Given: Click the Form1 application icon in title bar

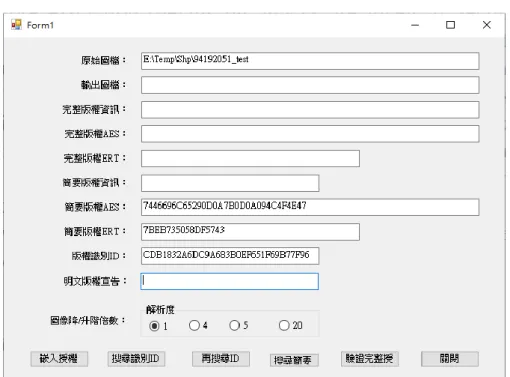Looking at the screenshot, I should pos(16,25).
